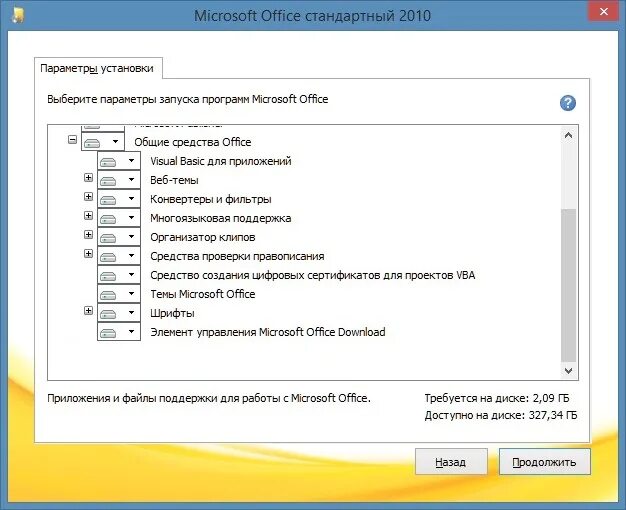Click the Office installer icon in title bar

[17, 15]
